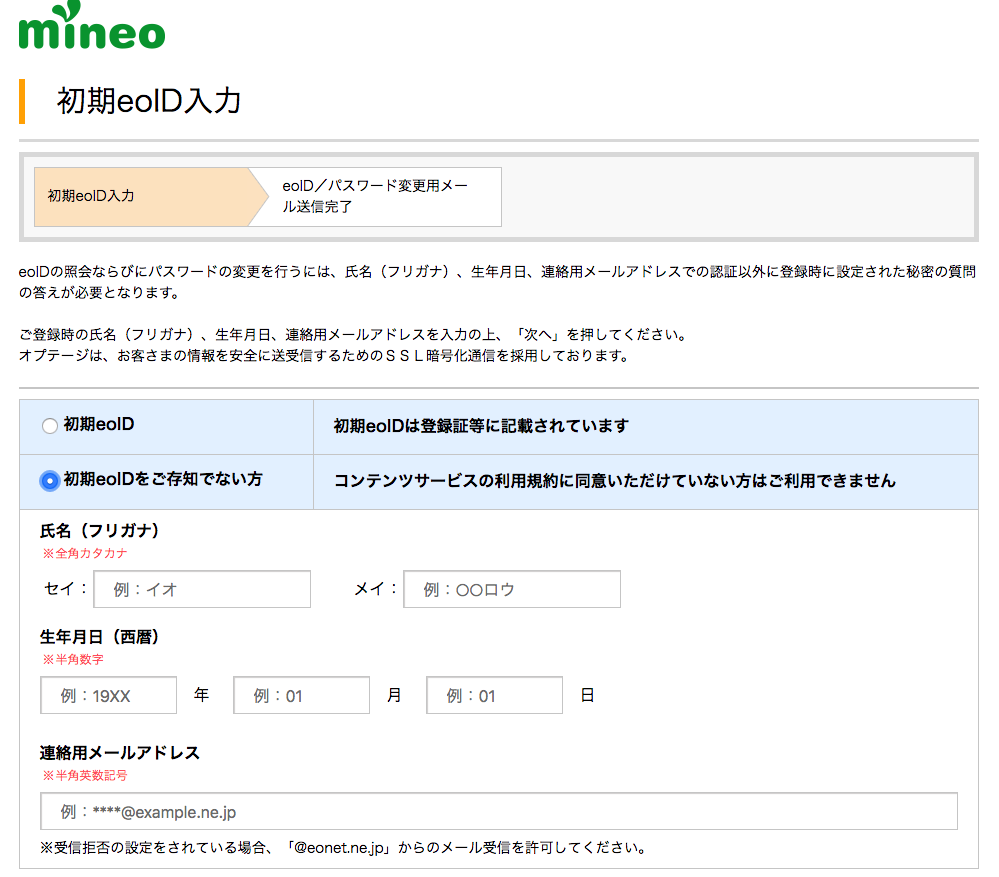Click the 氏名（フリガナ） field label

click(99, 531)
